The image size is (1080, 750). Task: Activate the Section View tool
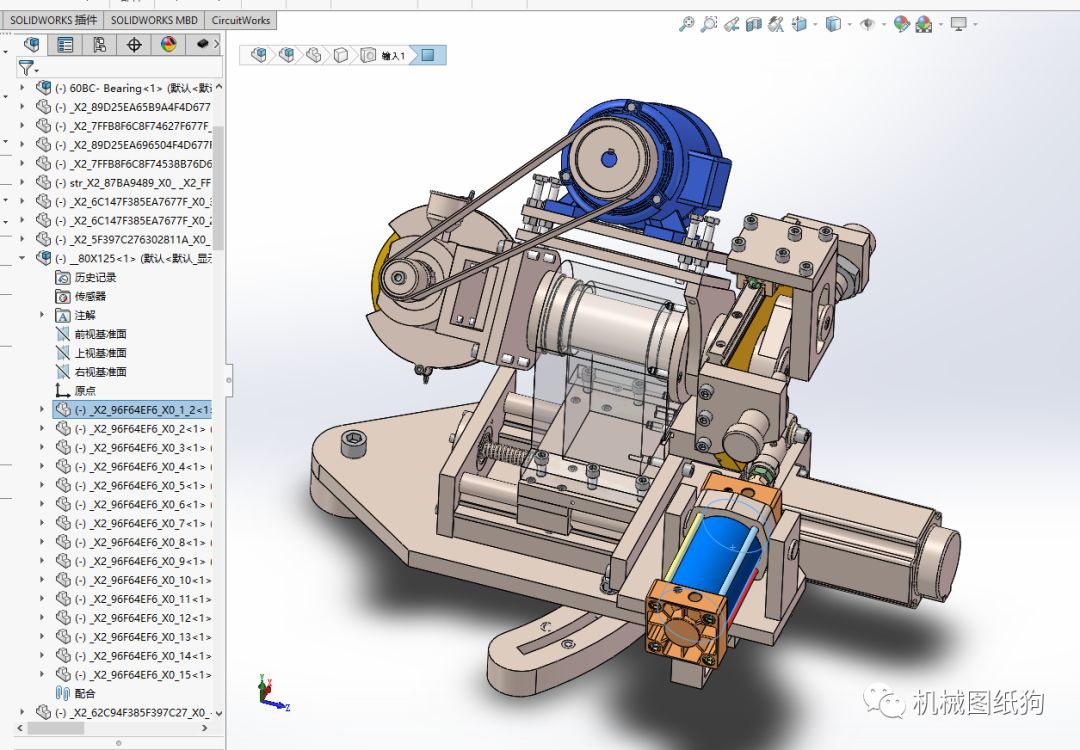click(x=755, y=24)
